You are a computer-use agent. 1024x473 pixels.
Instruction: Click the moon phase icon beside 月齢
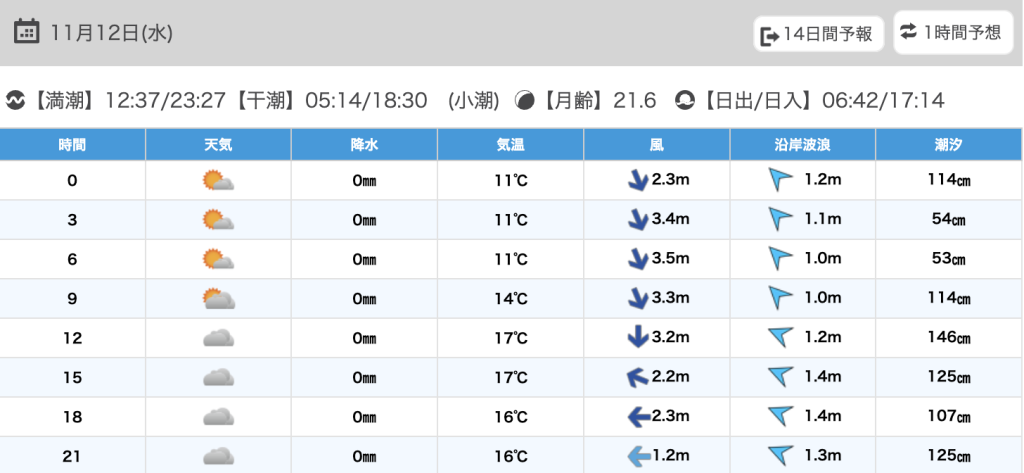[524, 100]
